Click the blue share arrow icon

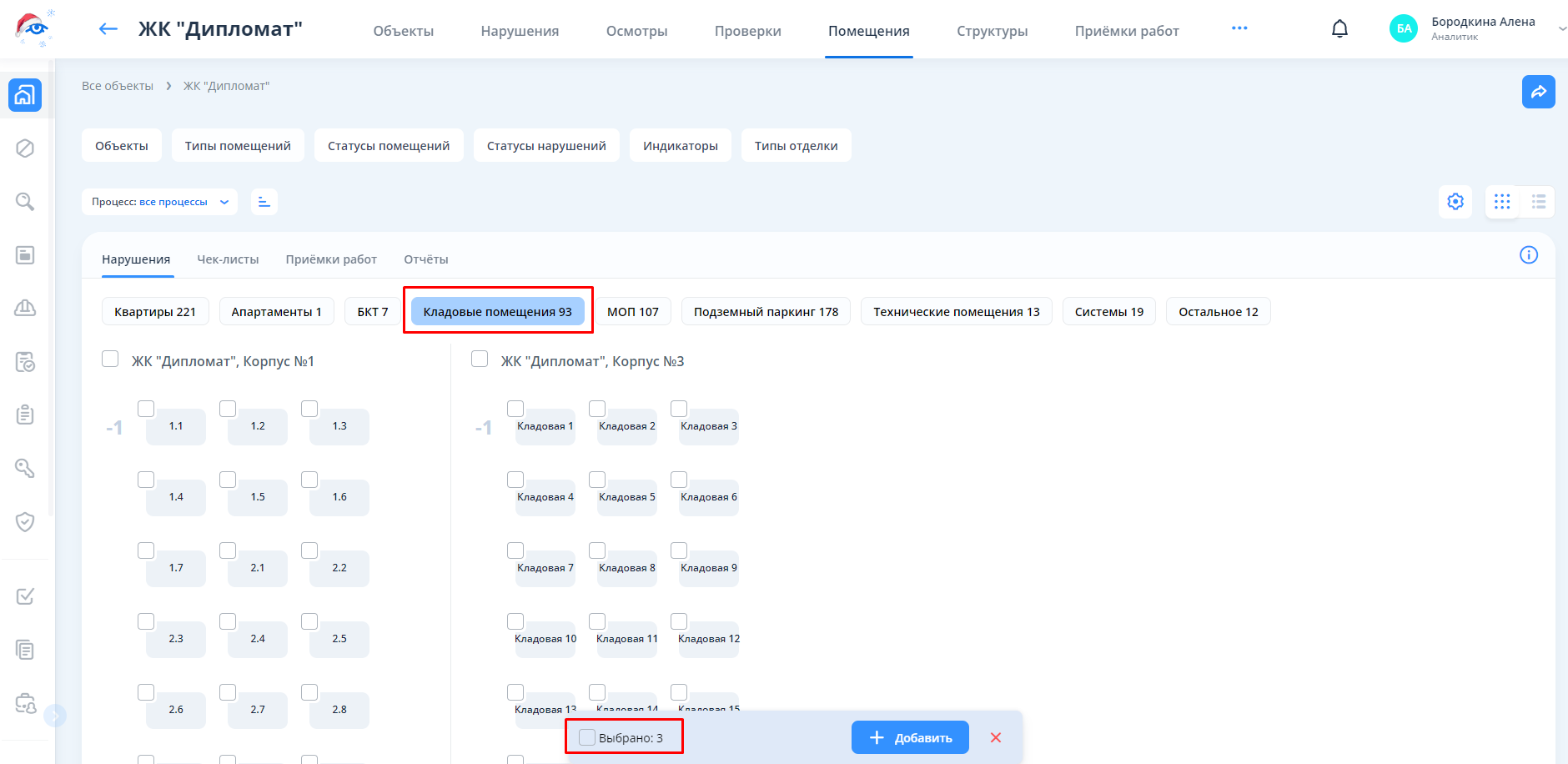(x=1538, y=92)
